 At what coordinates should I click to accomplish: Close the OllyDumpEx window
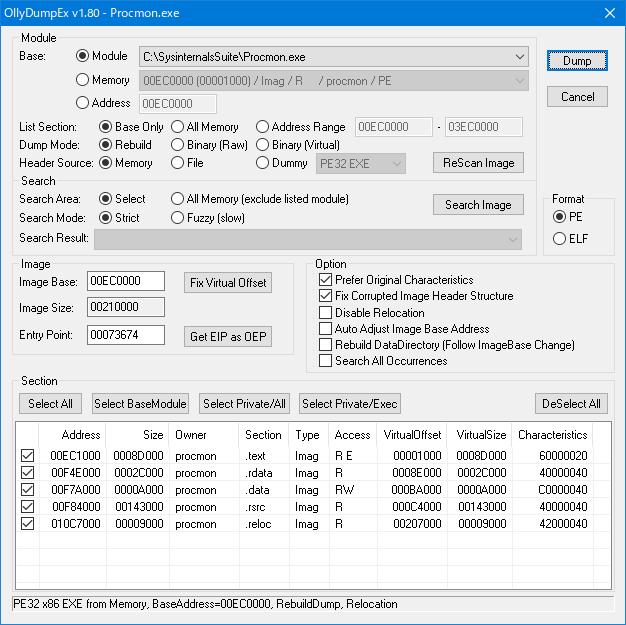610,13
